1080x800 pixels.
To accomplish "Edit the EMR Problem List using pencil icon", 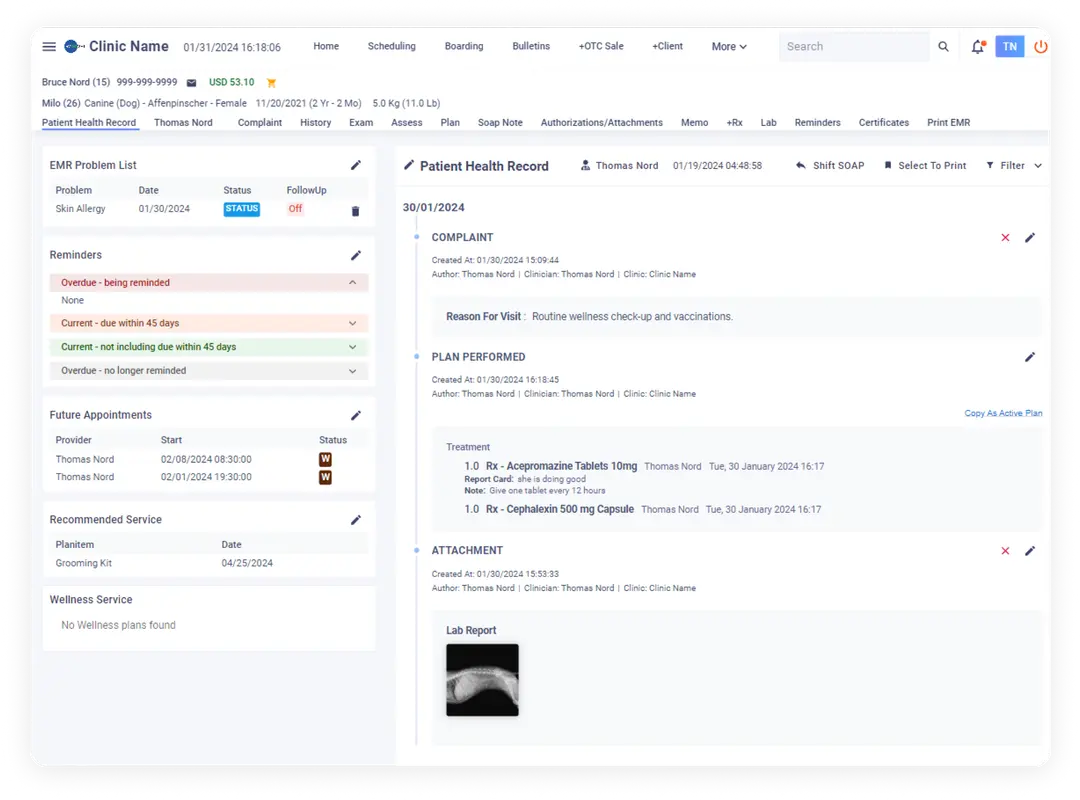I will pos(356,165).
